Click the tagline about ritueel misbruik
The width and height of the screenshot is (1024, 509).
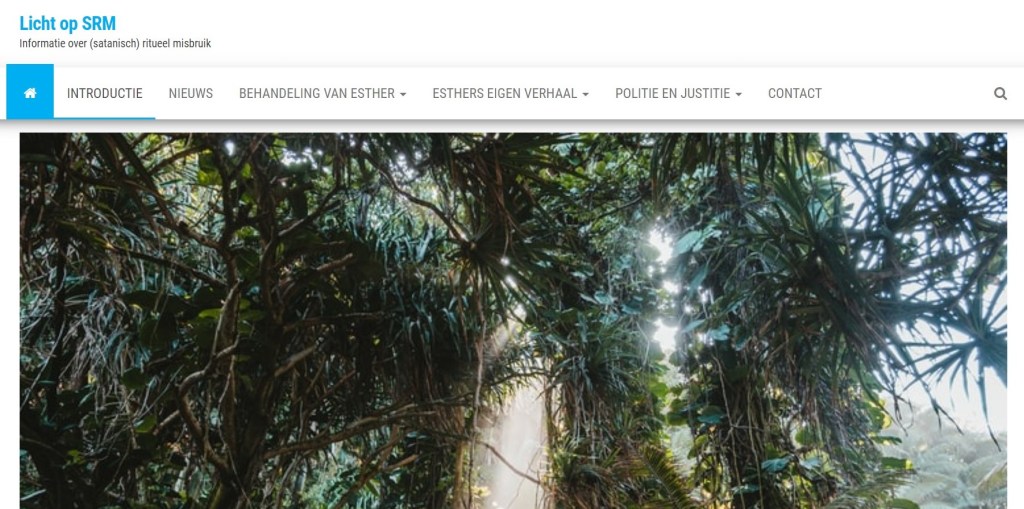115,44
